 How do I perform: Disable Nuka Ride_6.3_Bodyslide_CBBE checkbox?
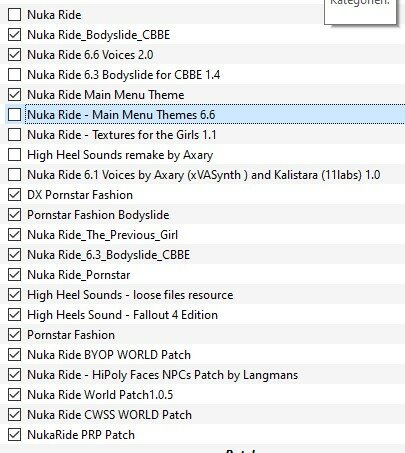[x=14, y=255]
